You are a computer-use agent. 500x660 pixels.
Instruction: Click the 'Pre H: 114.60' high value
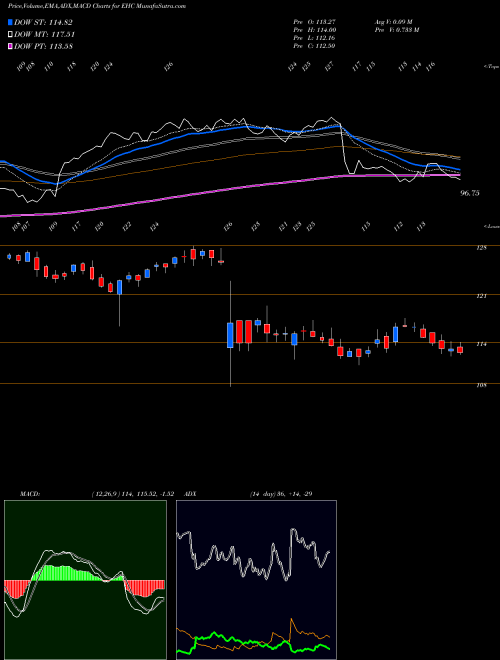point(314,30)
